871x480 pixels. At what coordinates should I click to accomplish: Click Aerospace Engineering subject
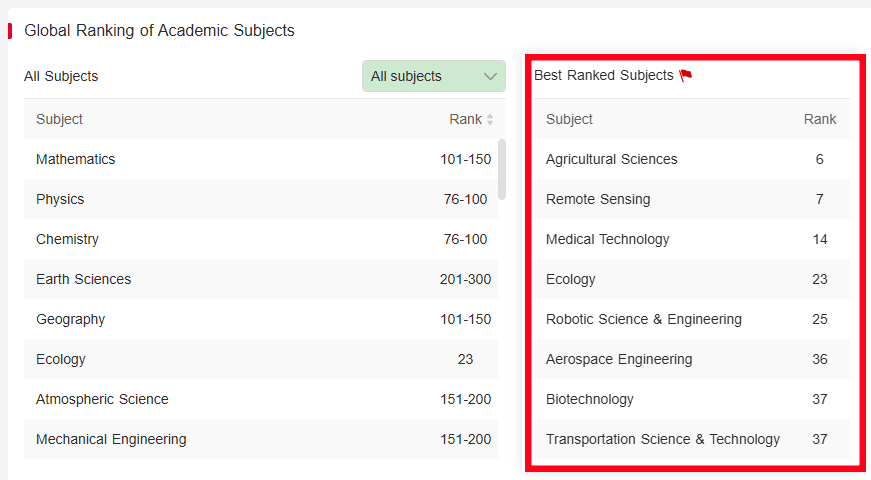coord(619,359)
